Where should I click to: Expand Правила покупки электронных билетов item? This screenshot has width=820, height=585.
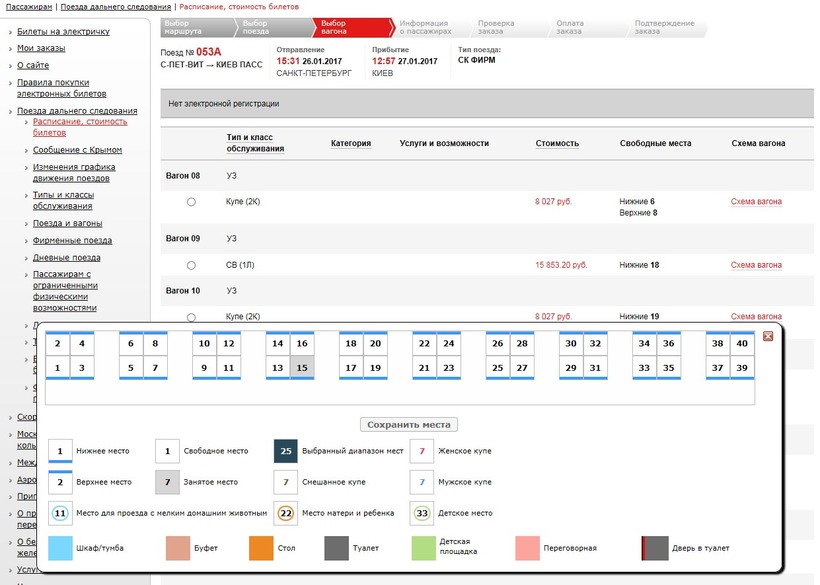pos(67,88)
